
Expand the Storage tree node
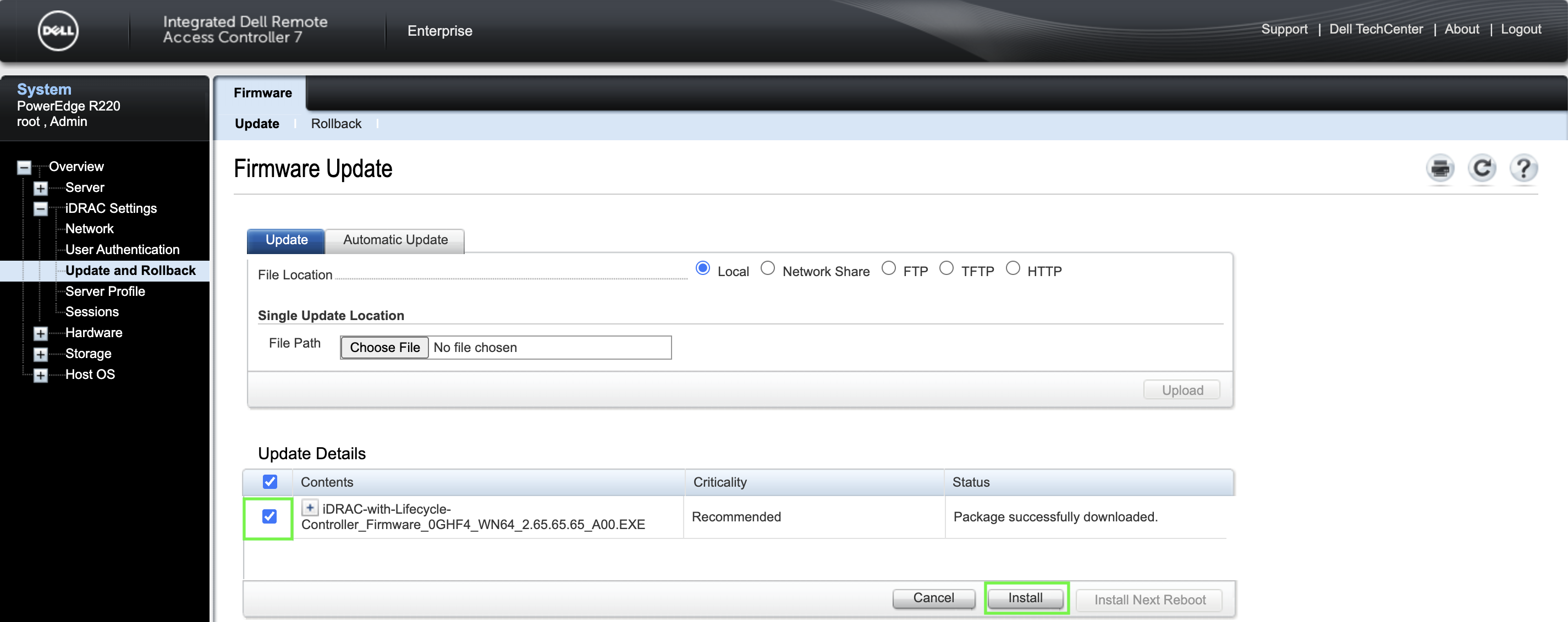click(x=40, y=354)
